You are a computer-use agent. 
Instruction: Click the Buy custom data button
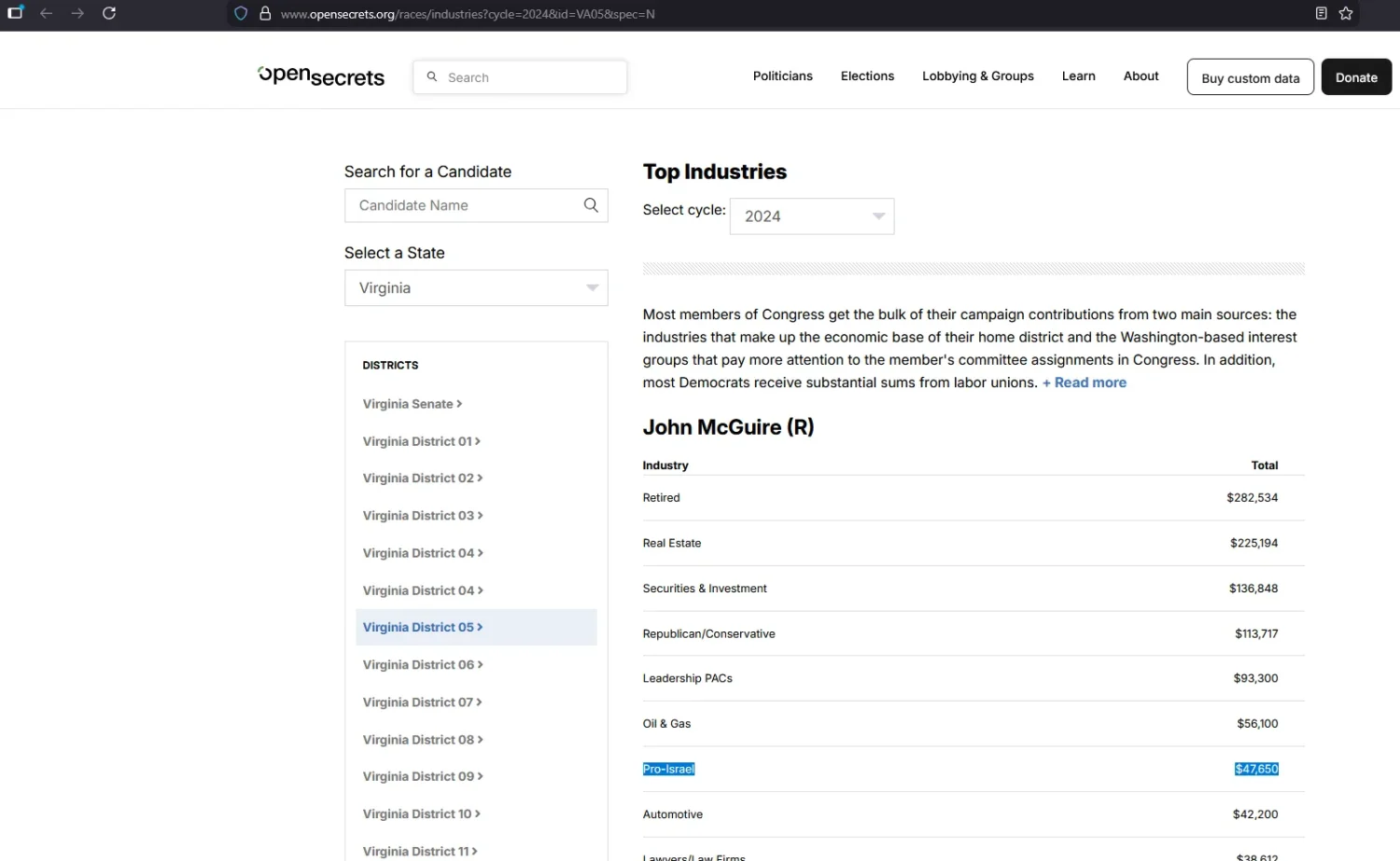click(1250, 77)
